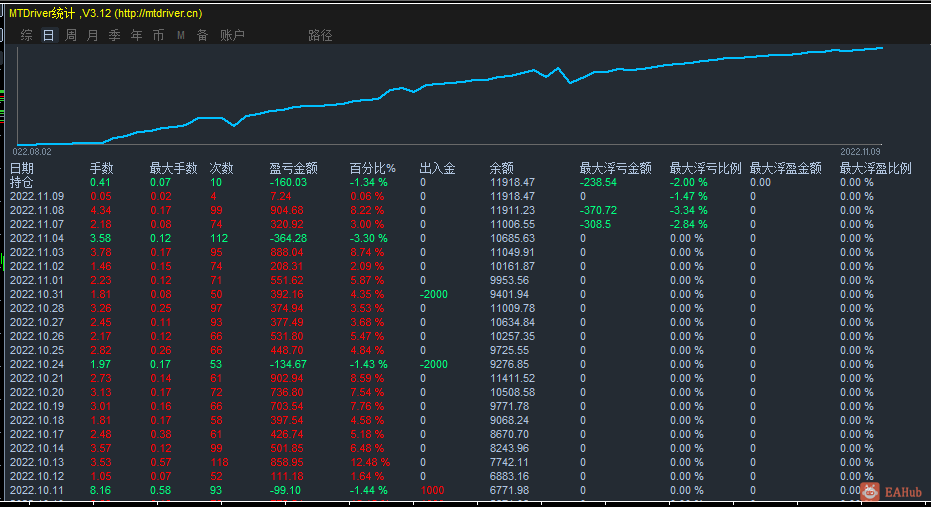The image size is (931, 507).
Task: Switch to the 账户 account tab
Action: (x=232, y=35)
